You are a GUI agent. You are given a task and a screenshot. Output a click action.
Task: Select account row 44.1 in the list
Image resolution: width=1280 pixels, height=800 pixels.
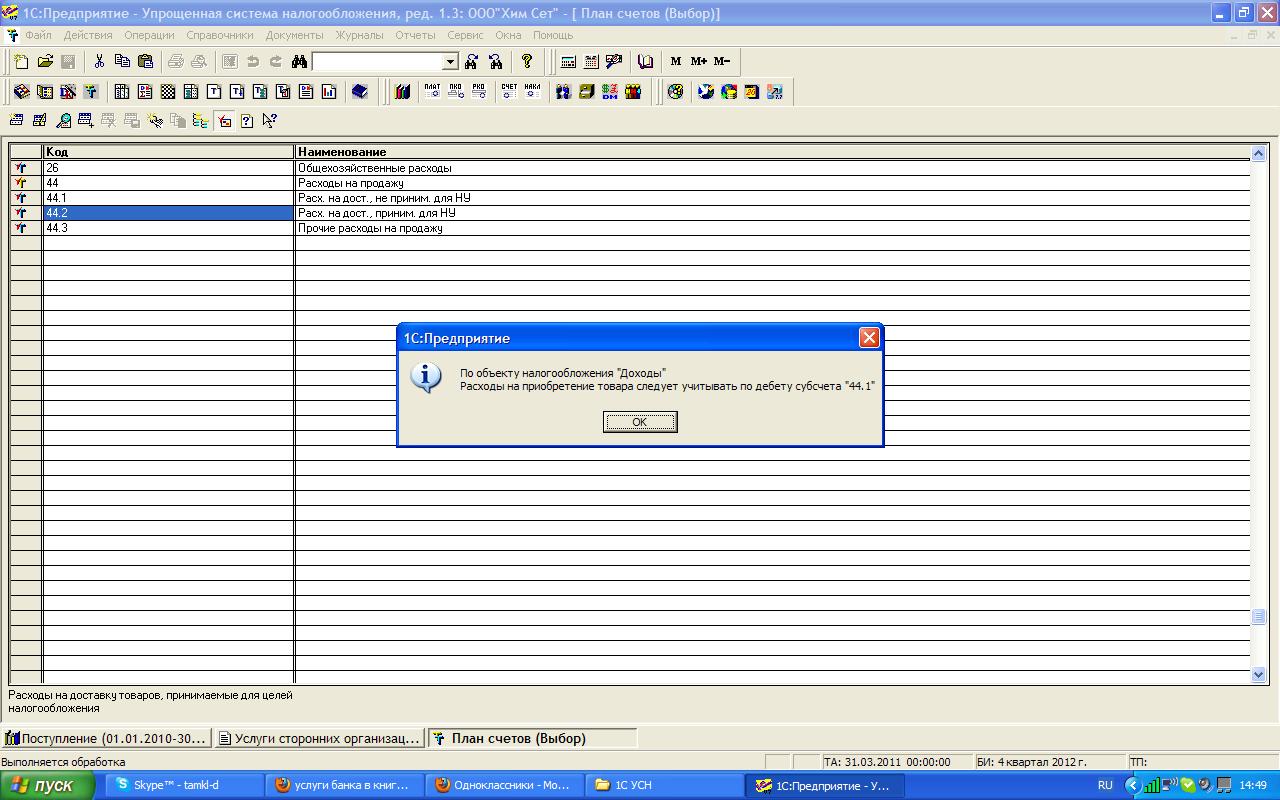point(168,198)
